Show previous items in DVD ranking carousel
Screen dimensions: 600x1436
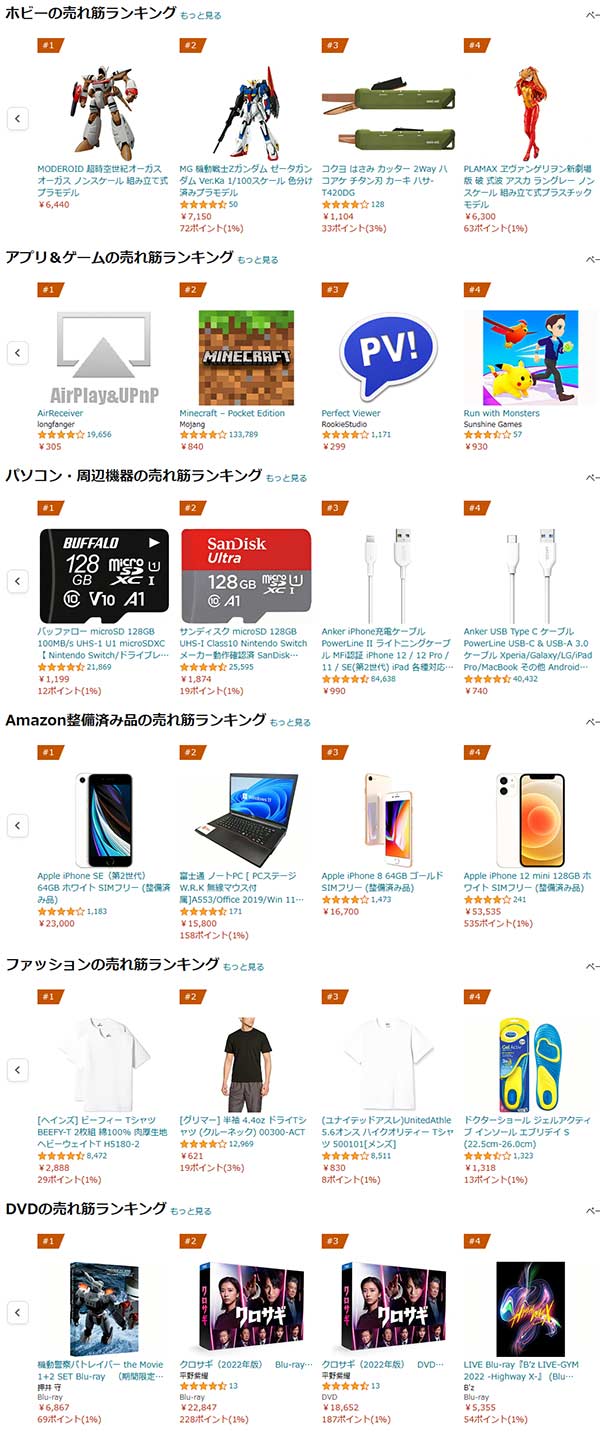click(17, 1311)
